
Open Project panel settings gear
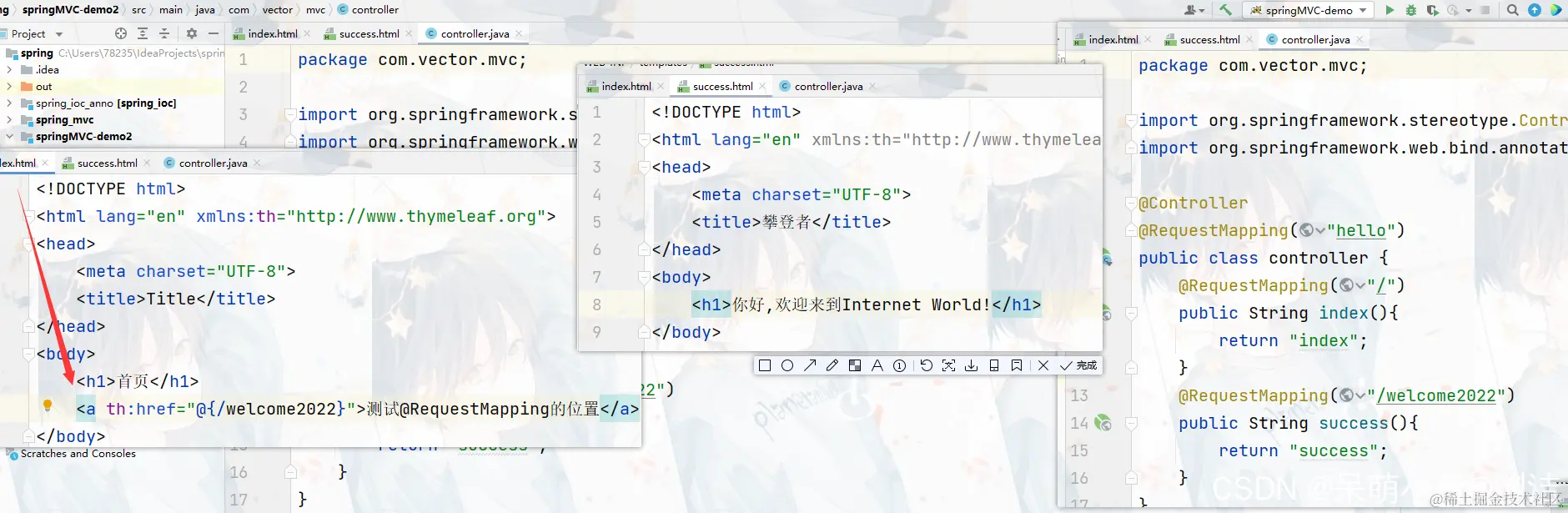[x=192, y=33]
